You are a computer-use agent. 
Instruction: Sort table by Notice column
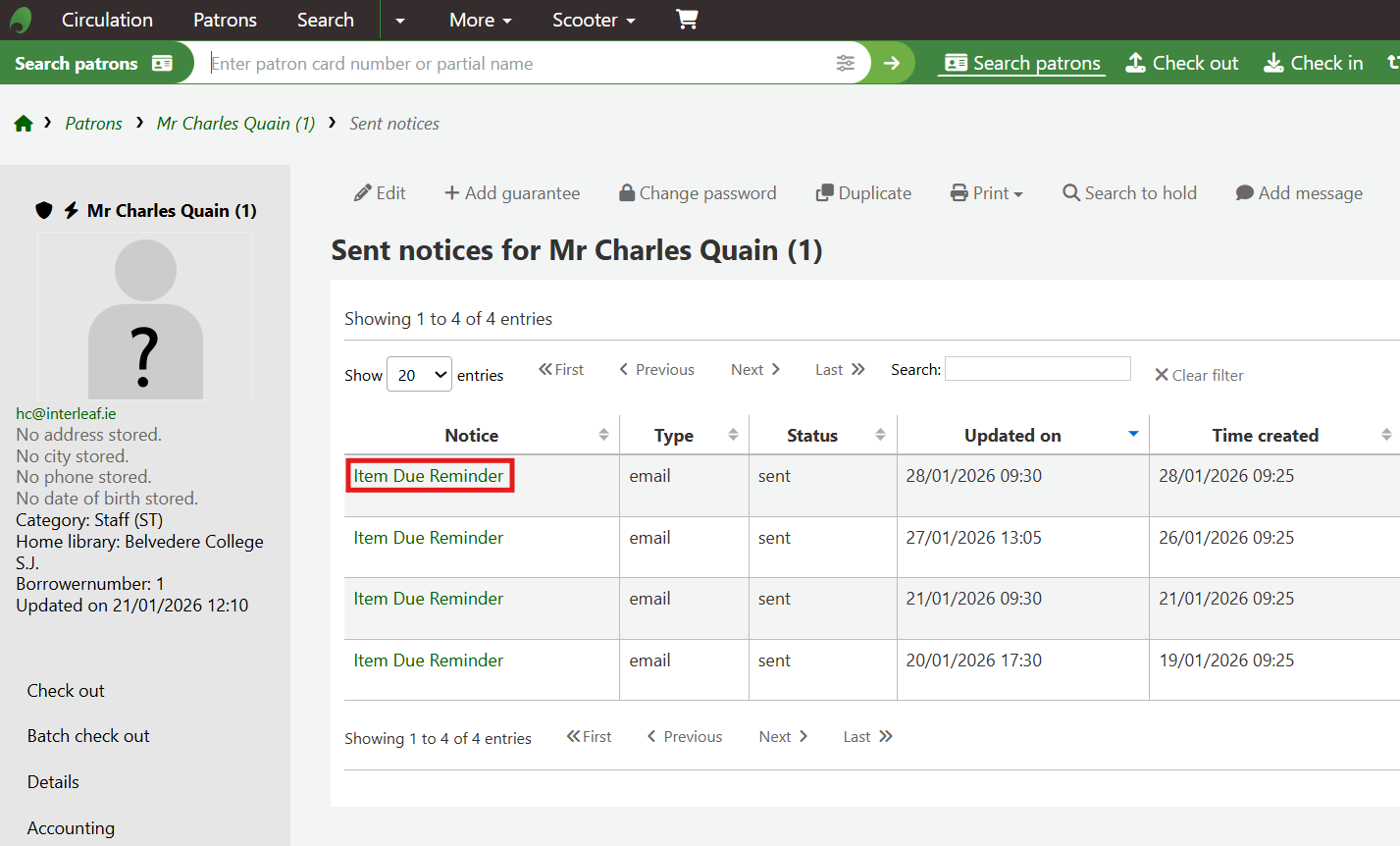(x=482, y=435)
